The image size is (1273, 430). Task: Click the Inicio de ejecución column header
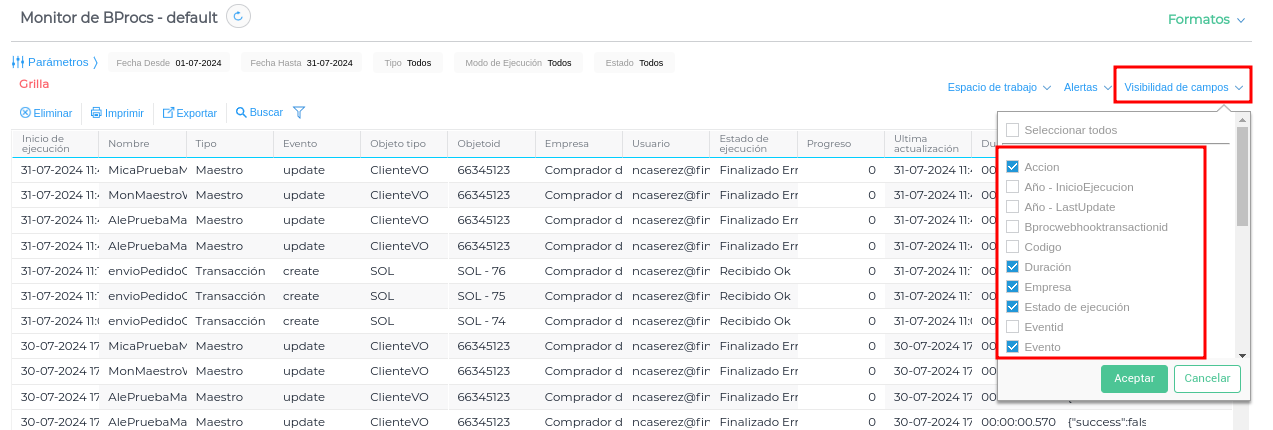point(55,144)
